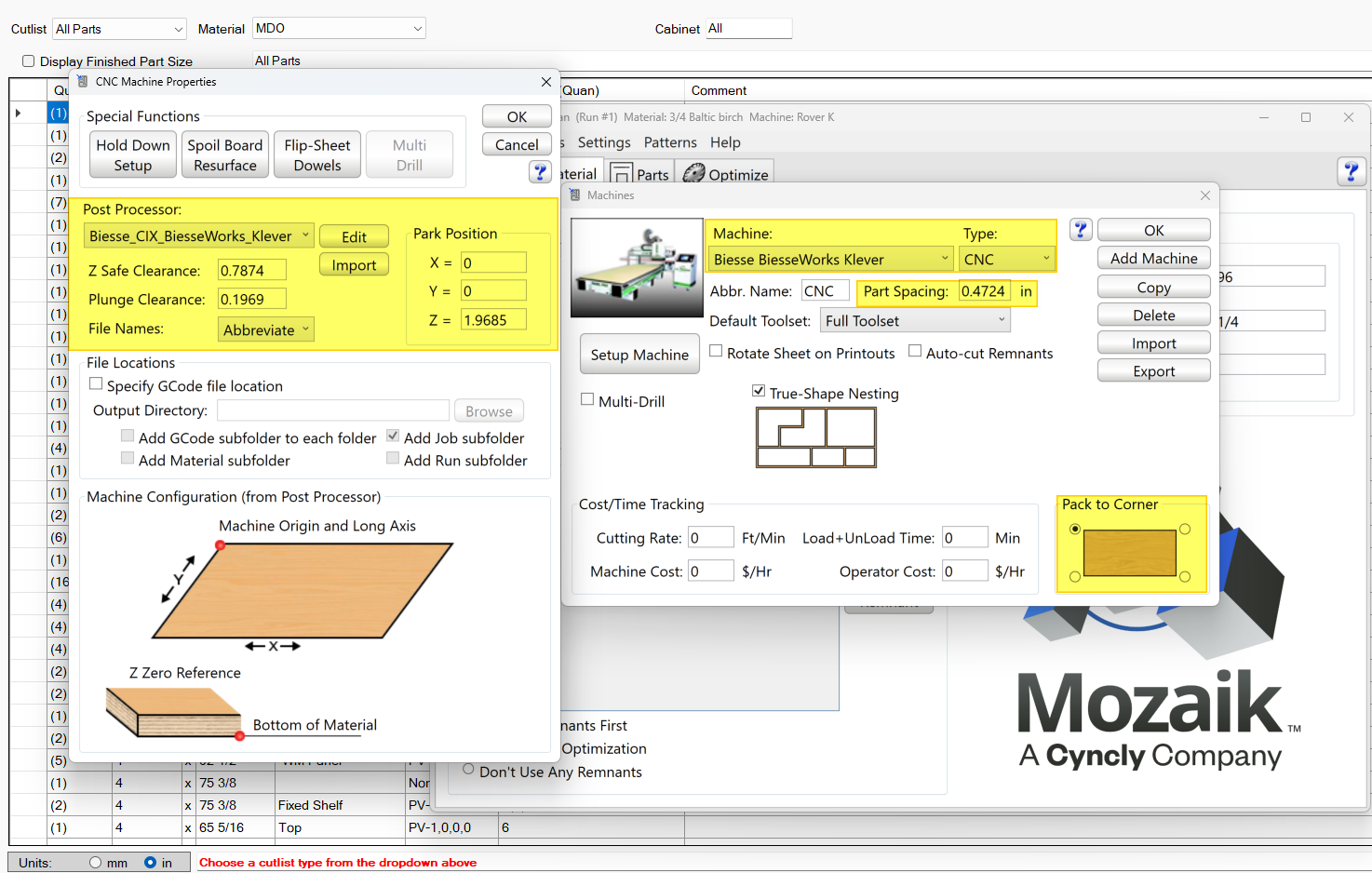Image resolution: width=1372 pixels, height=873 pixels.
Task: Copy the selected machine
Action: (1154, 287)
